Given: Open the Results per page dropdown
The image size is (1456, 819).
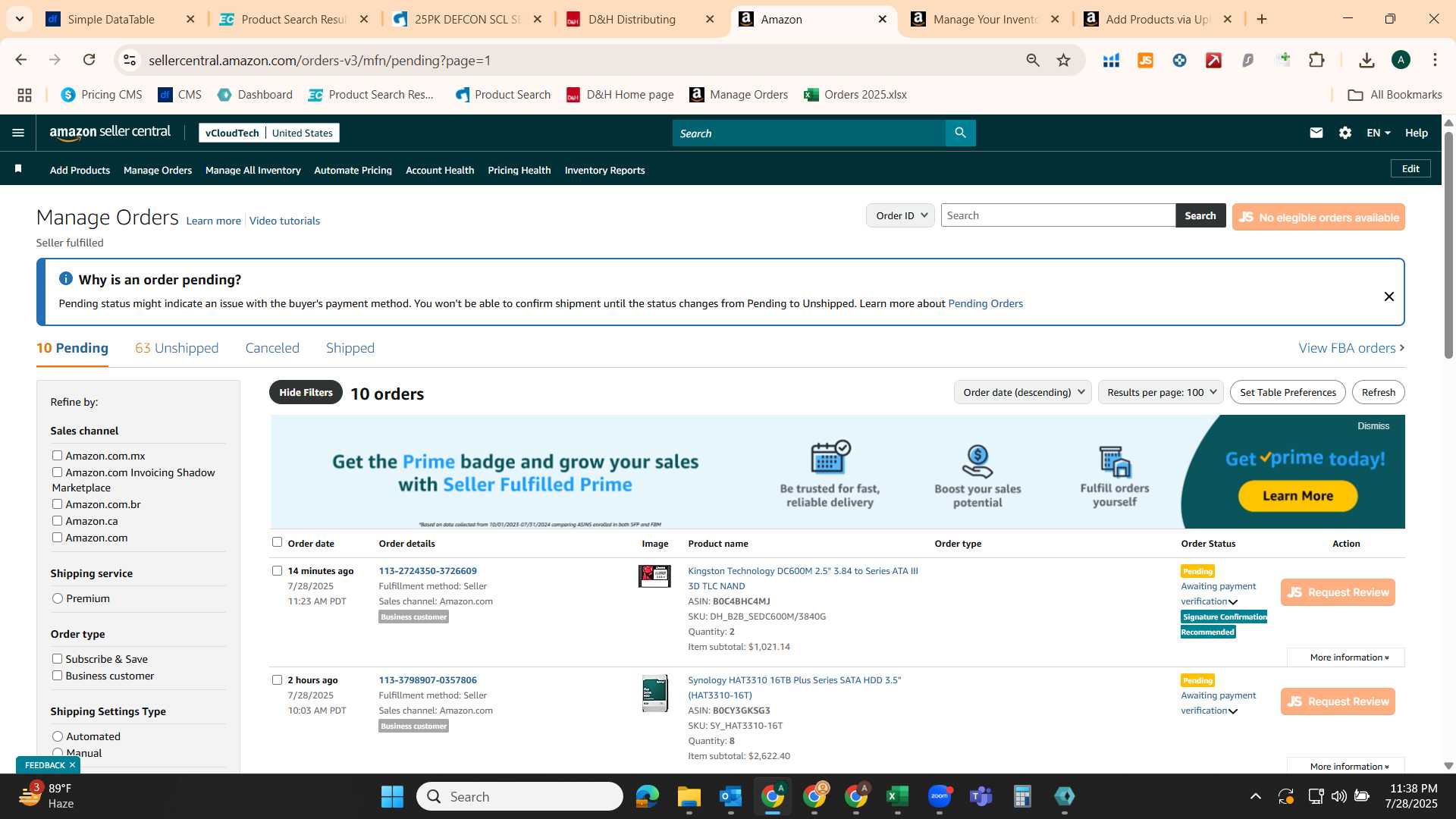Looking at the screenshot, I should [x=1160, y=392].
